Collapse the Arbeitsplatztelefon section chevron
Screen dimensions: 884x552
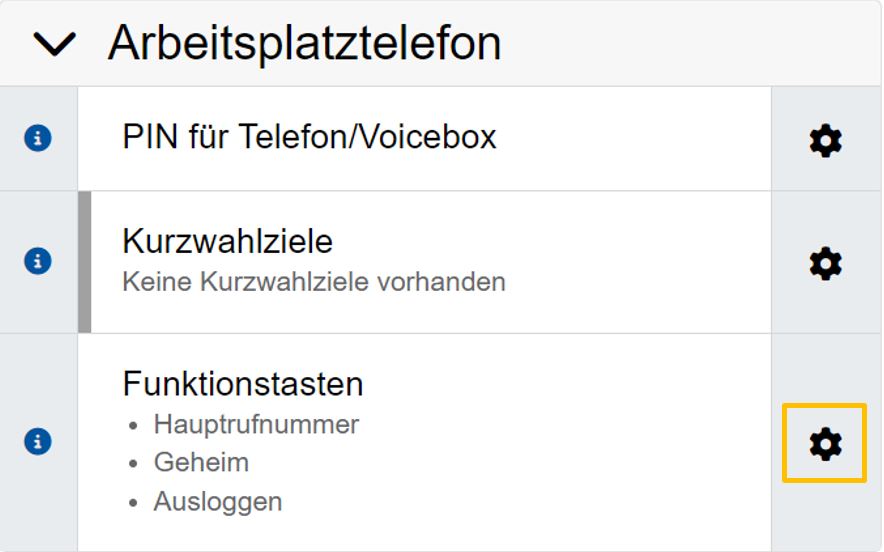[x=54, y=44]
